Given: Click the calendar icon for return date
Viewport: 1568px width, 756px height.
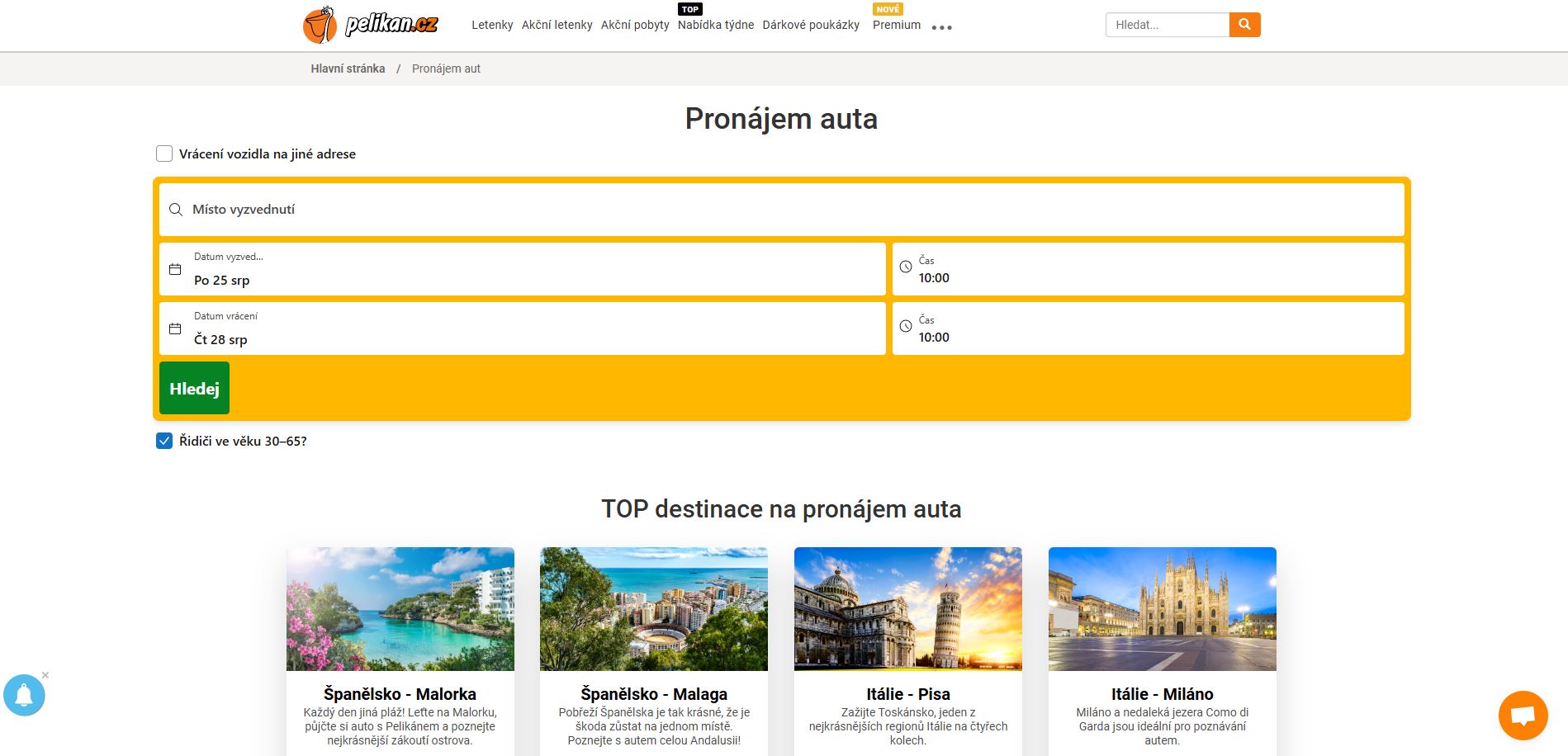Looking at the screenshot, I should coord(175,328).
